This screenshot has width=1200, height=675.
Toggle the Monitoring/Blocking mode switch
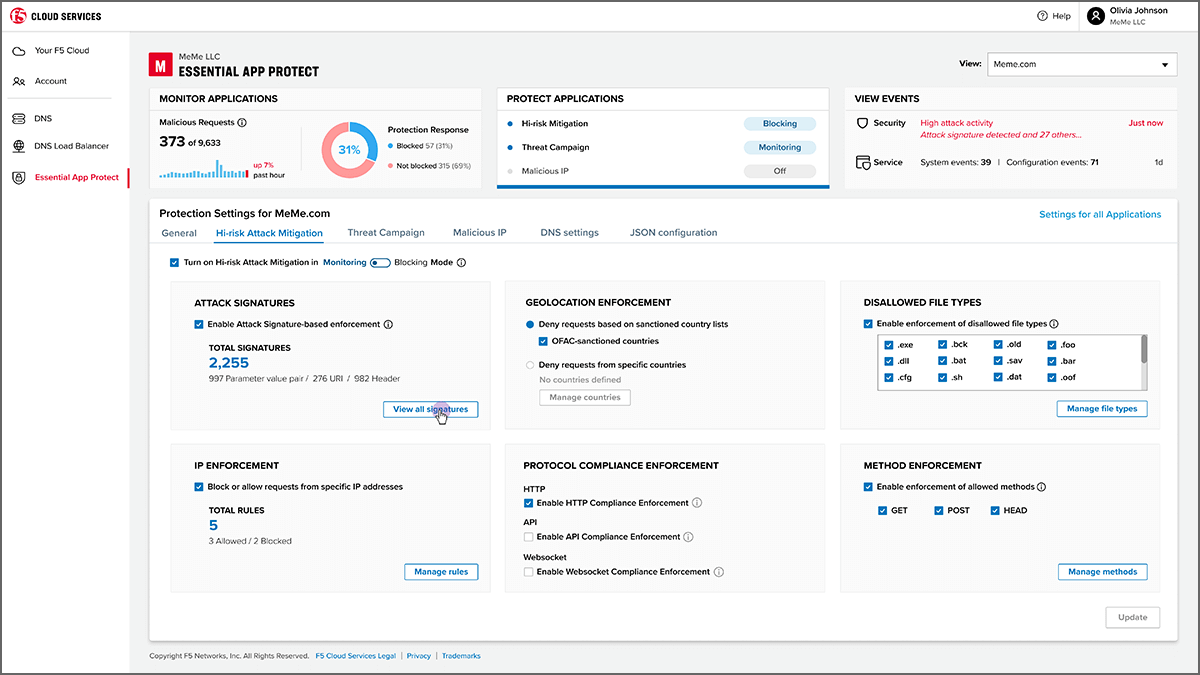(x=380, y=263)
